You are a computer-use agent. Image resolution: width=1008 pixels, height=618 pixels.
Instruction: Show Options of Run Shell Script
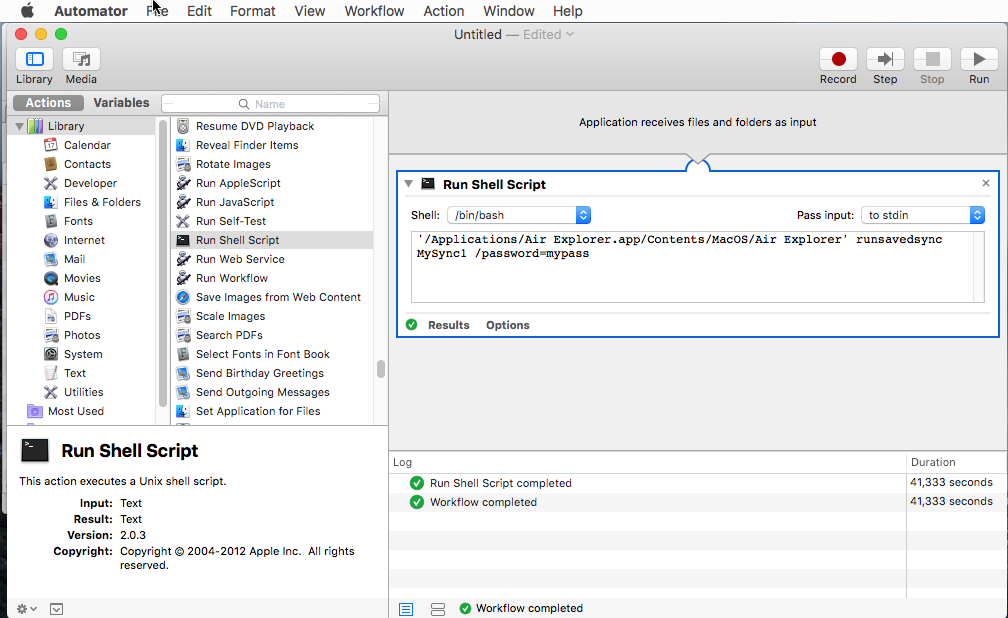coord(508,325)
